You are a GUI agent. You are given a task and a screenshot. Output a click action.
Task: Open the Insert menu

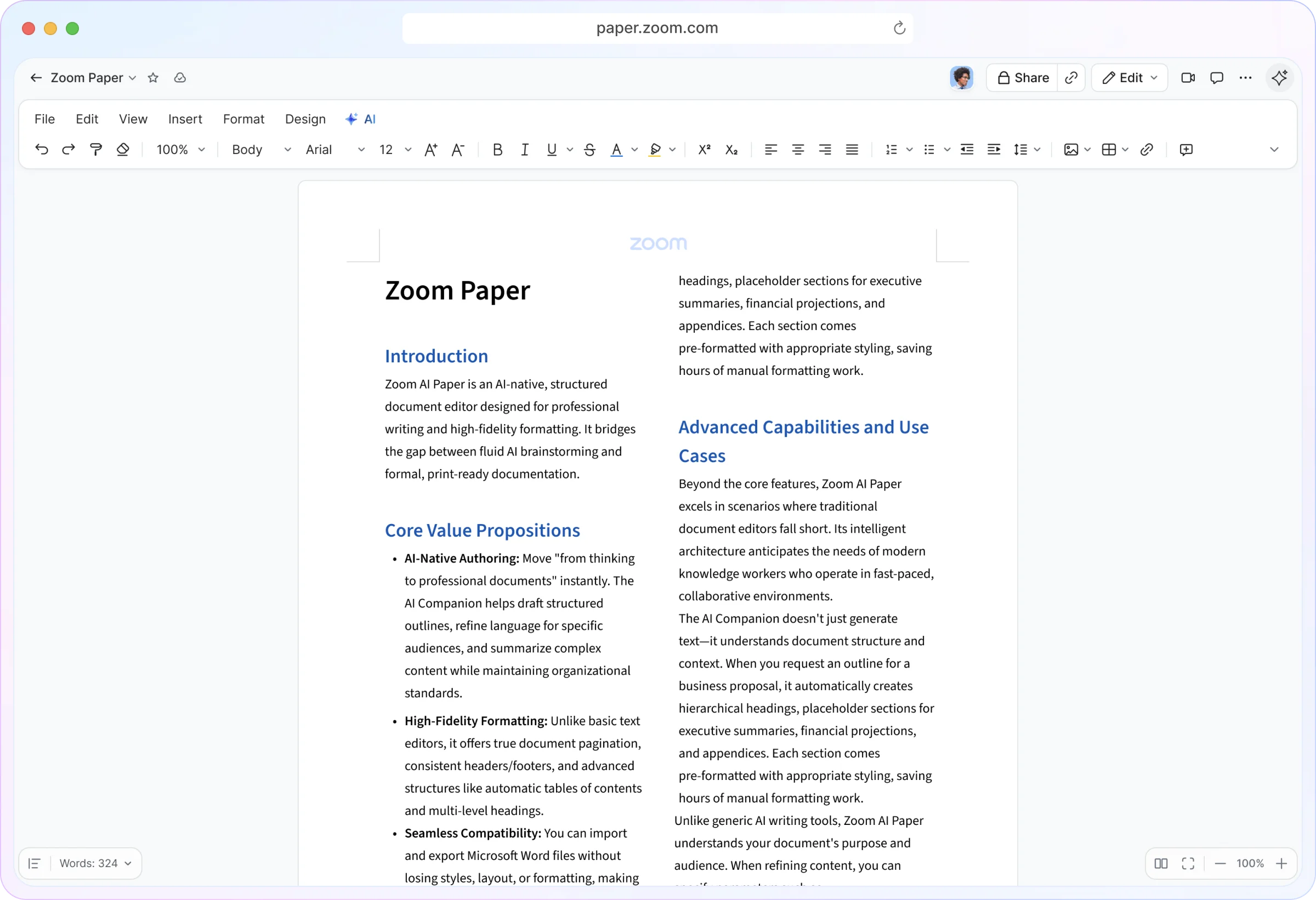185,119
